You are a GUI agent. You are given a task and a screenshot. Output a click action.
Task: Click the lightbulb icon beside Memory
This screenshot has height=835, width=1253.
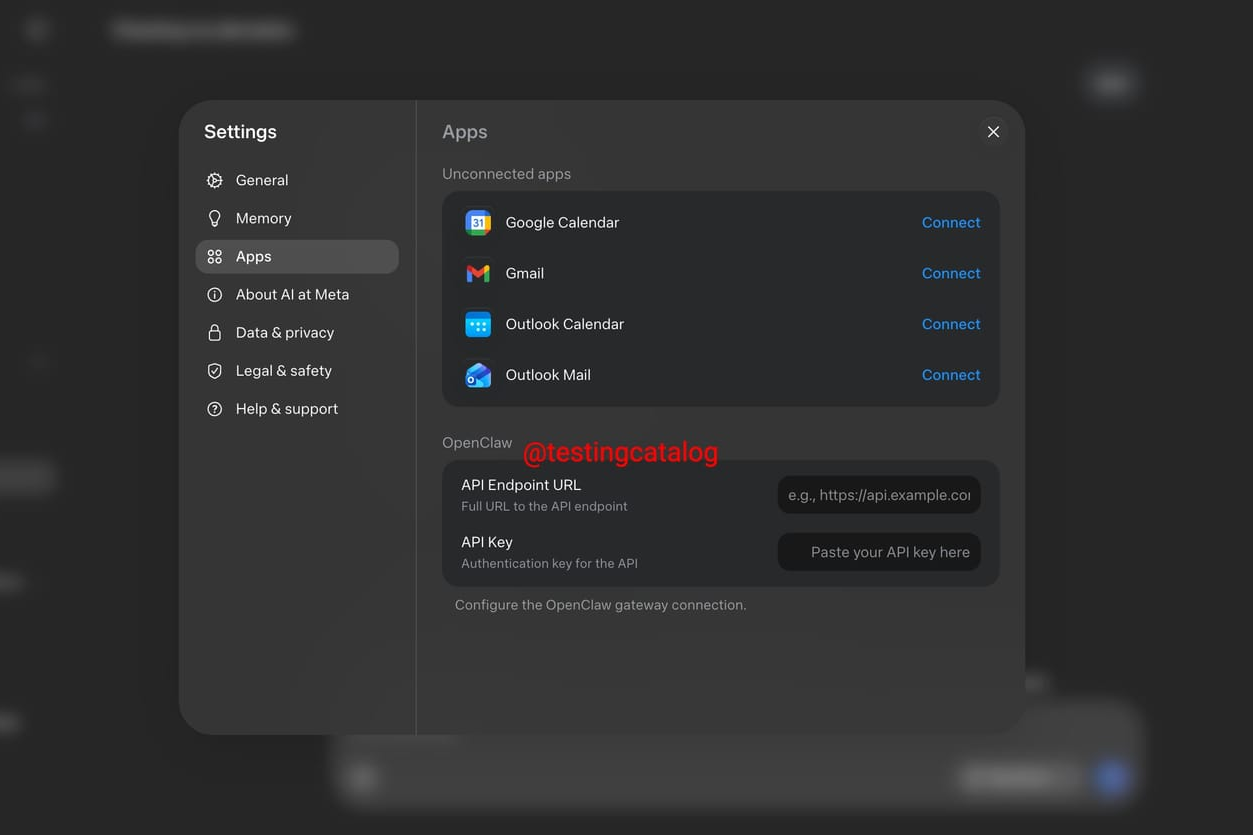click(x=214, y=218)
